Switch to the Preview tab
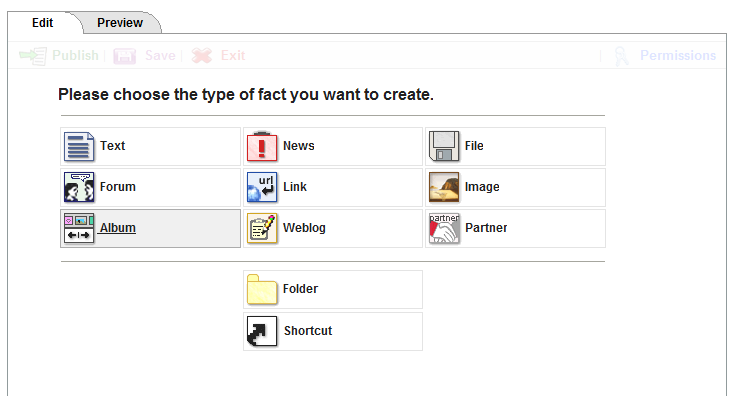Screen dimensions: 754x396 120,23
